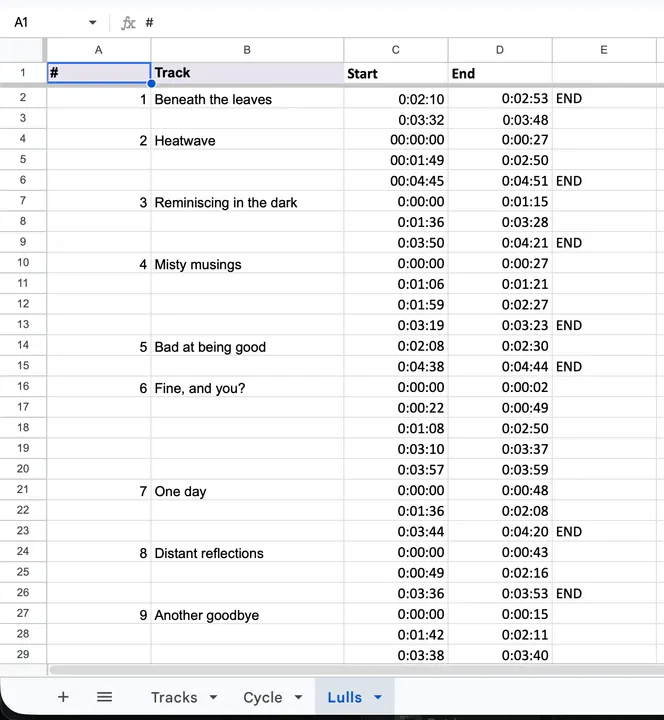This screenshot has height=720, width=664.
Task: Select start time 0:01:06 cell
Action: (396, 284)
